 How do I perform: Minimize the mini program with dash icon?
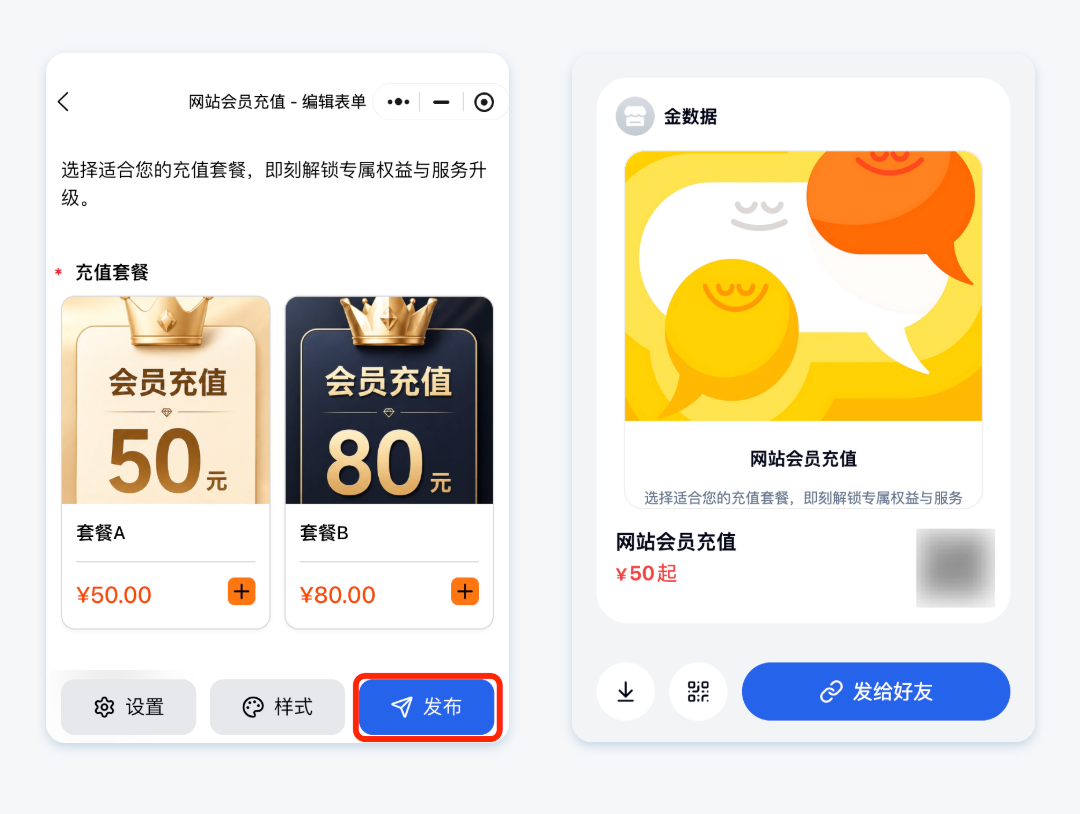coord(441,102)
